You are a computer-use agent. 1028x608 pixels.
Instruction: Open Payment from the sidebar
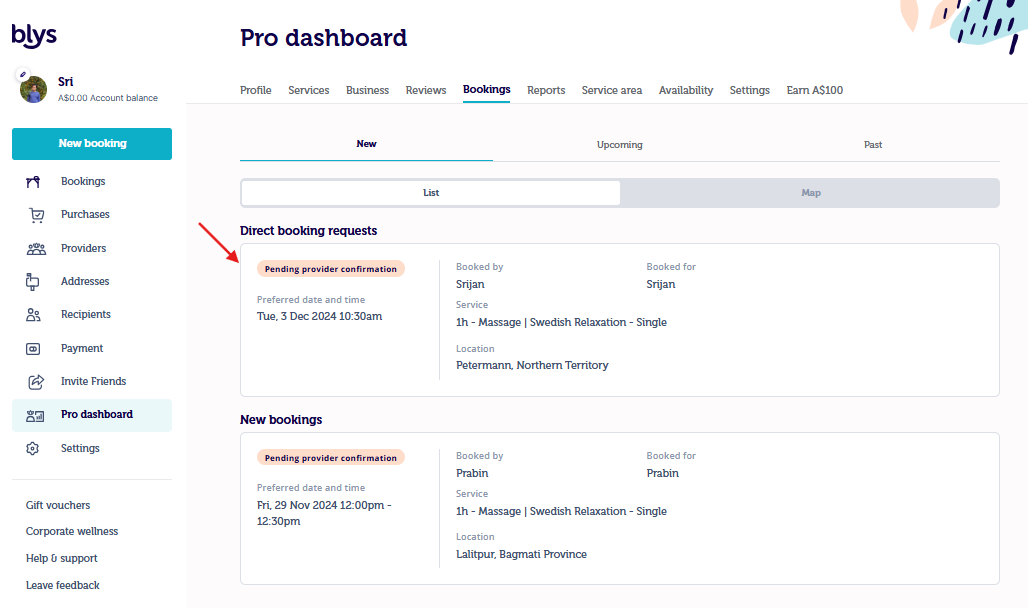(x=82, y=348)
